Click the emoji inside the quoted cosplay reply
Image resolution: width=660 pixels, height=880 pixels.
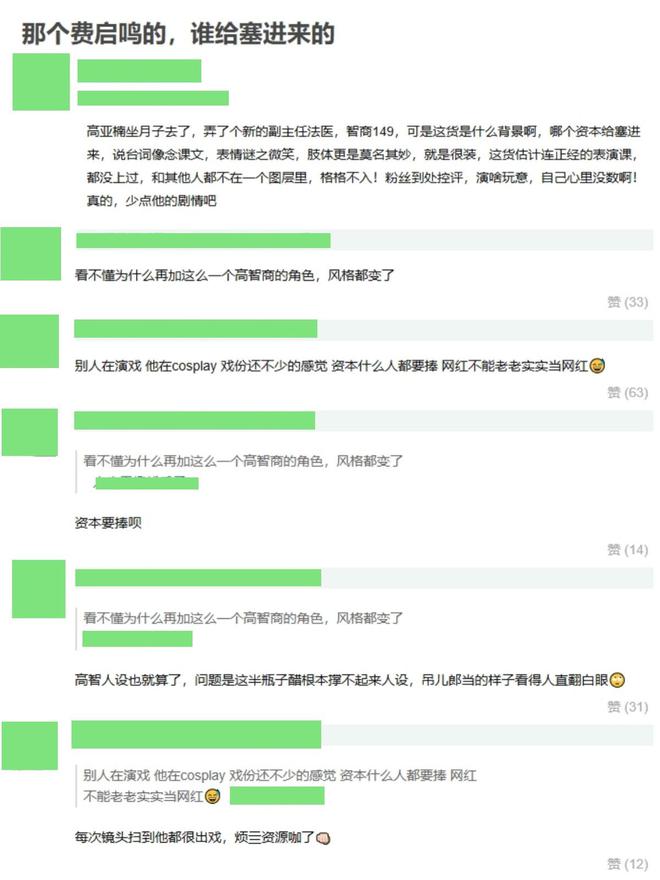pyautogui.click(x=213, y=796)
